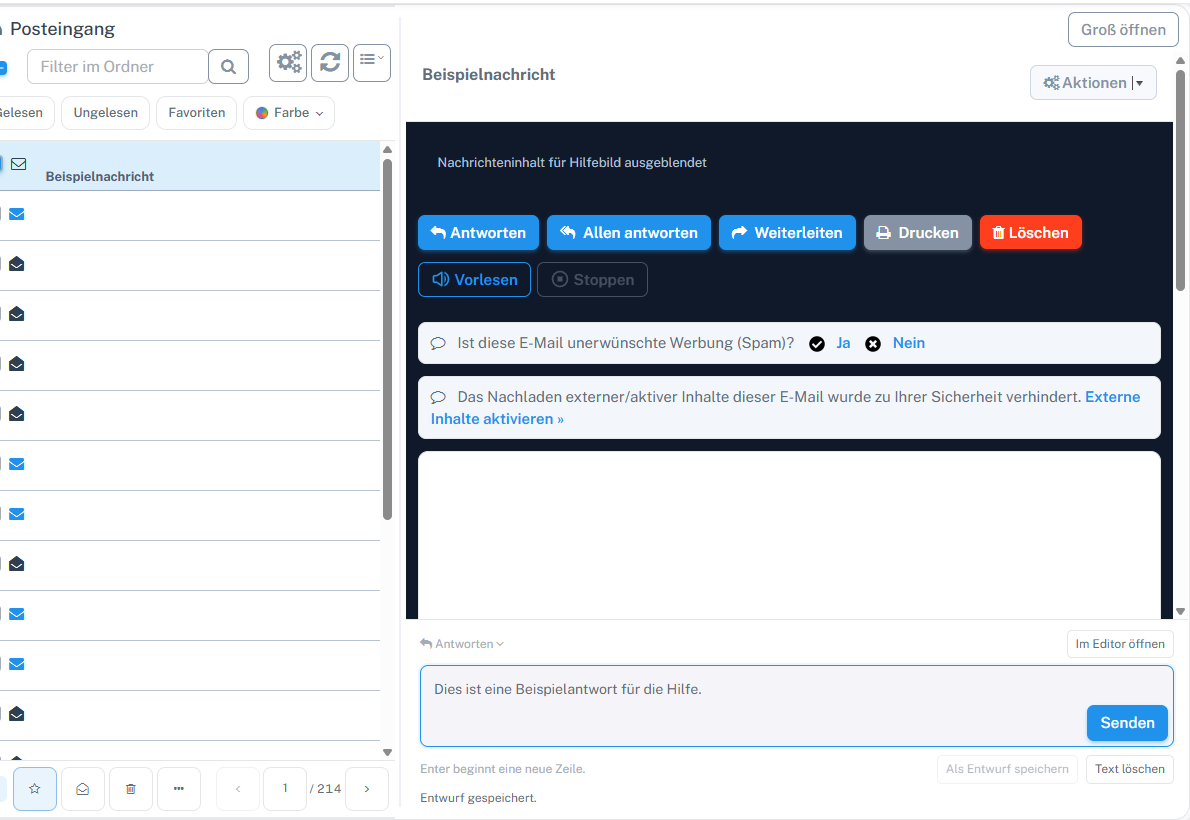Choose Ja to mark the email as spam

(843, 343)
